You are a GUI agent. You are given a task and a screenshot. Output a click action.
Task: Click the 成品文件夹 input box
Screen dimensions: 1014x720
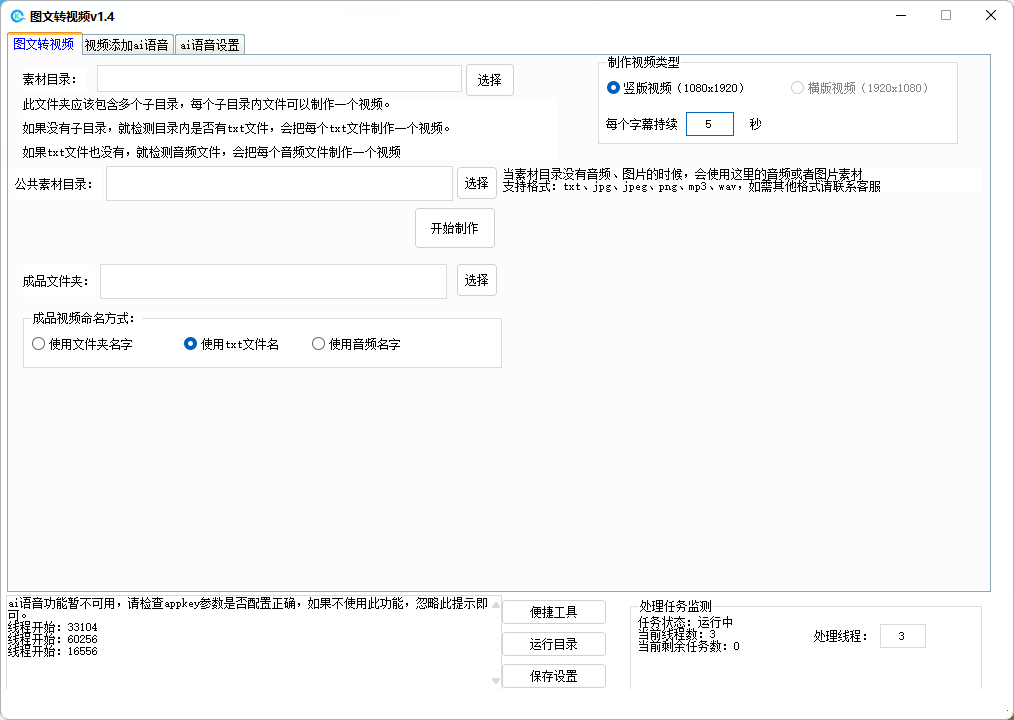click(x=273, y=281)
